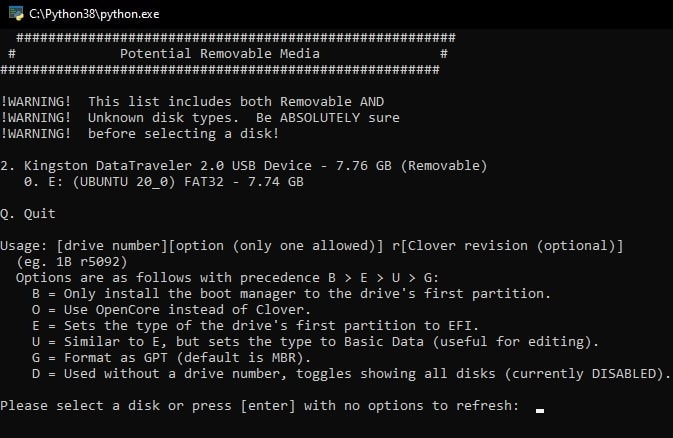Click the Python icon in the title bar
Screen dimensions: 673x438
(x=16, y=13)
